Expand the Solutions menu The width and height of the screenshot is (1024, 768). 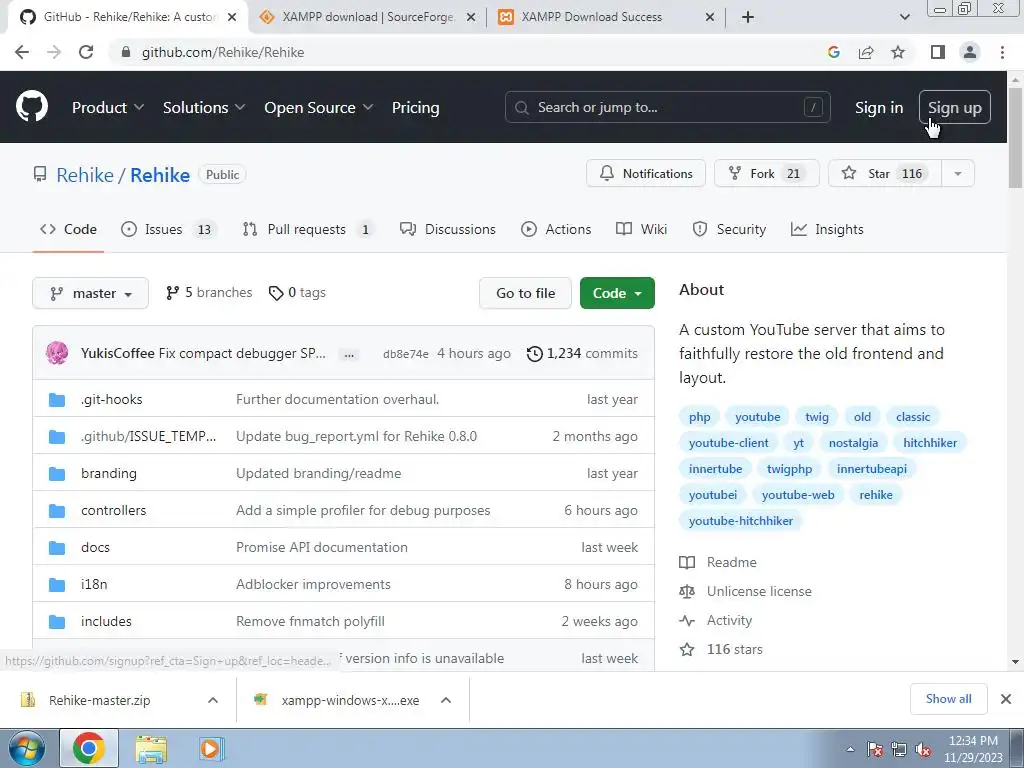pos(204,108)
